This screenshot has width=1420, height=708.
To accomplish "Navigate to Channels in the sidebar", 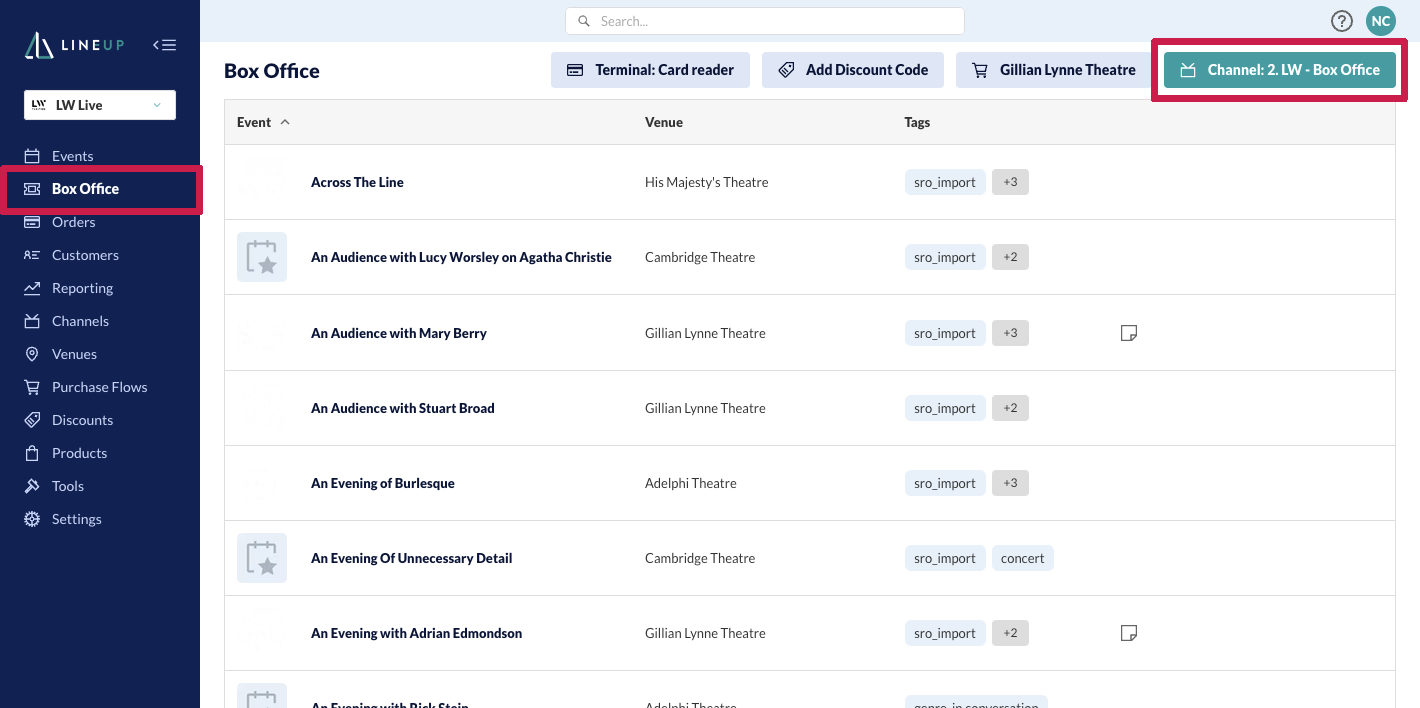I will coord(80,321).
